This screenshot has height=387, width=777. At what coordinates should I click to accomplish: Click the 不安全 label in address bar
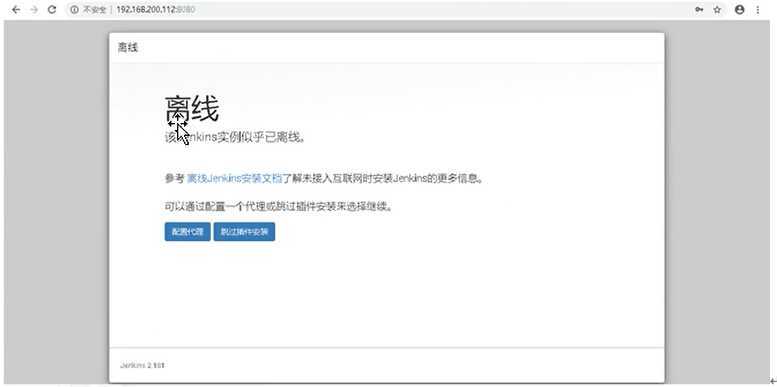coord(94,10)
